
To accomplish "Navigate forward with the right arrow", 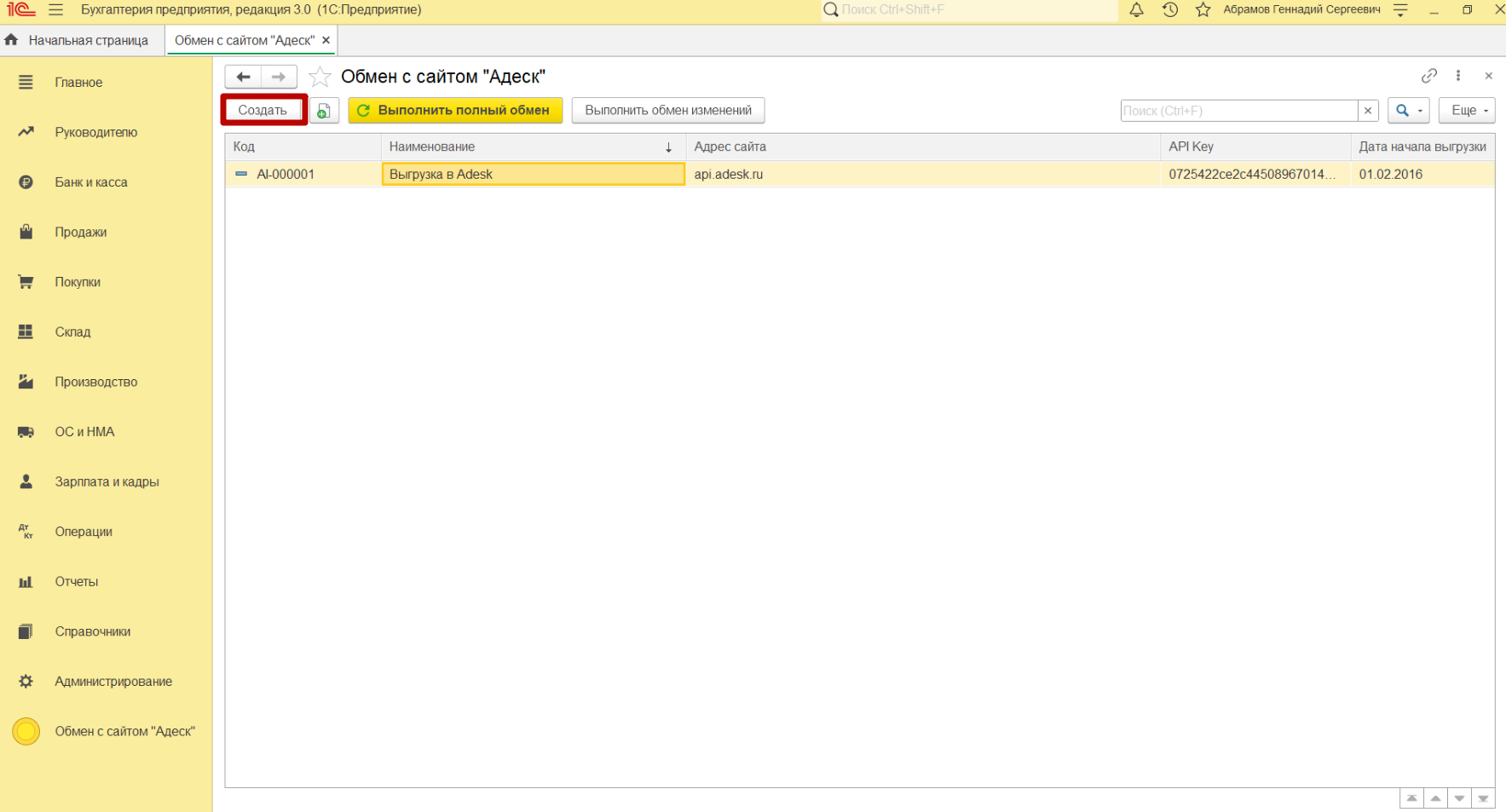I will click(279, 77).
